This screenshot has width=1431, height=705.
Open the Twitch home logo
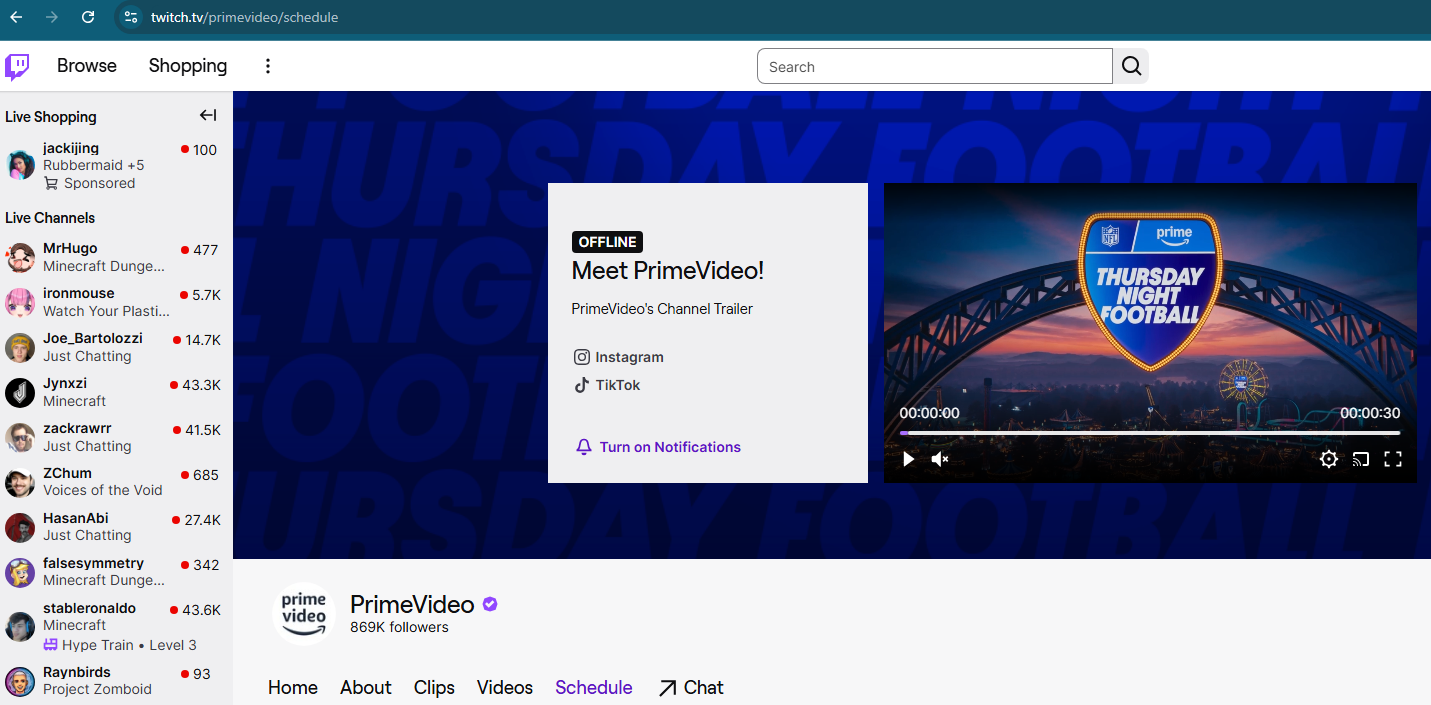pos(17,67)
